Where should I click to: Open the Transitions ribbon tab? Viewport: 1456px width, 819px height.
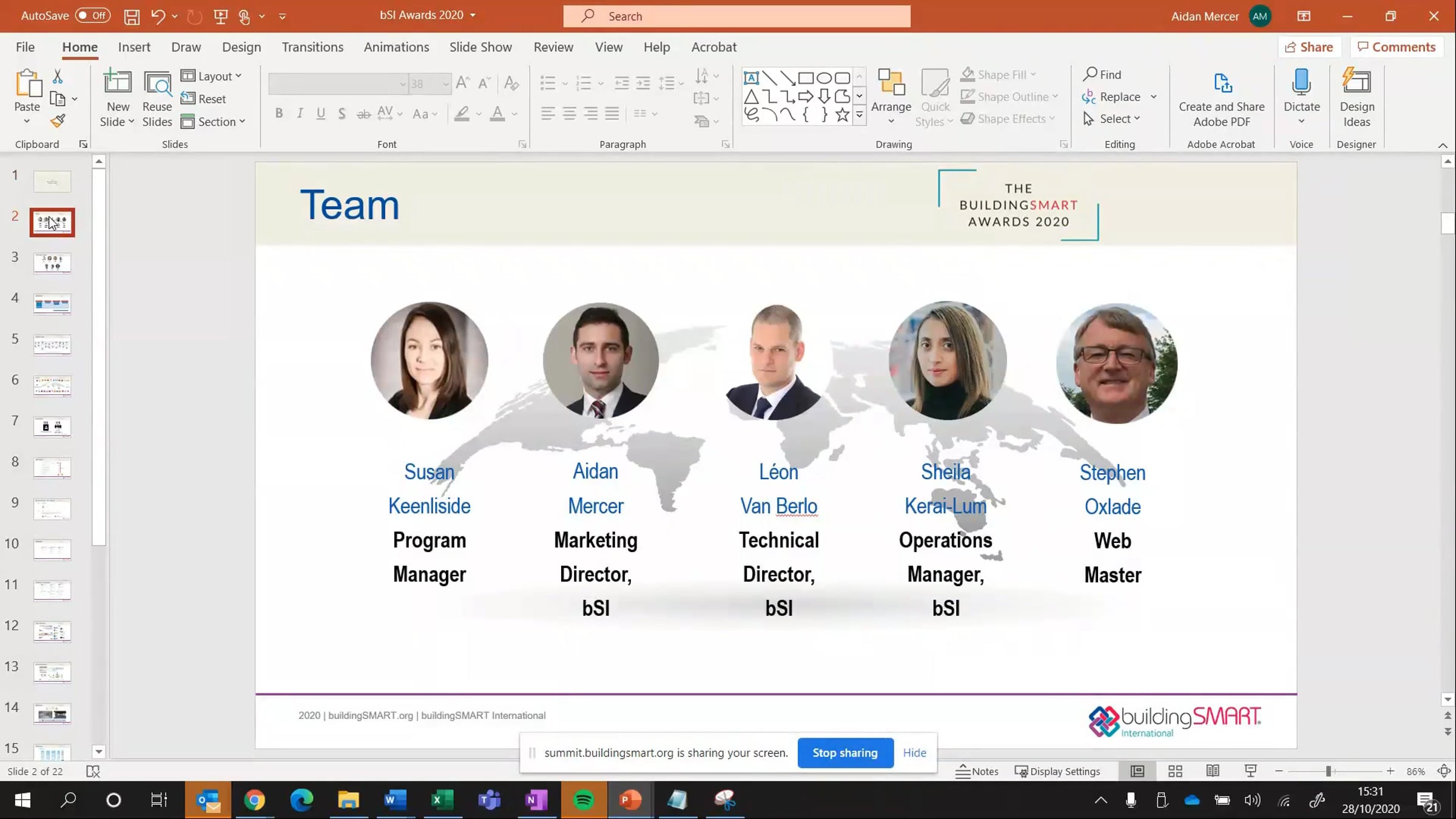pyautogui.click(x=312, y=47)
